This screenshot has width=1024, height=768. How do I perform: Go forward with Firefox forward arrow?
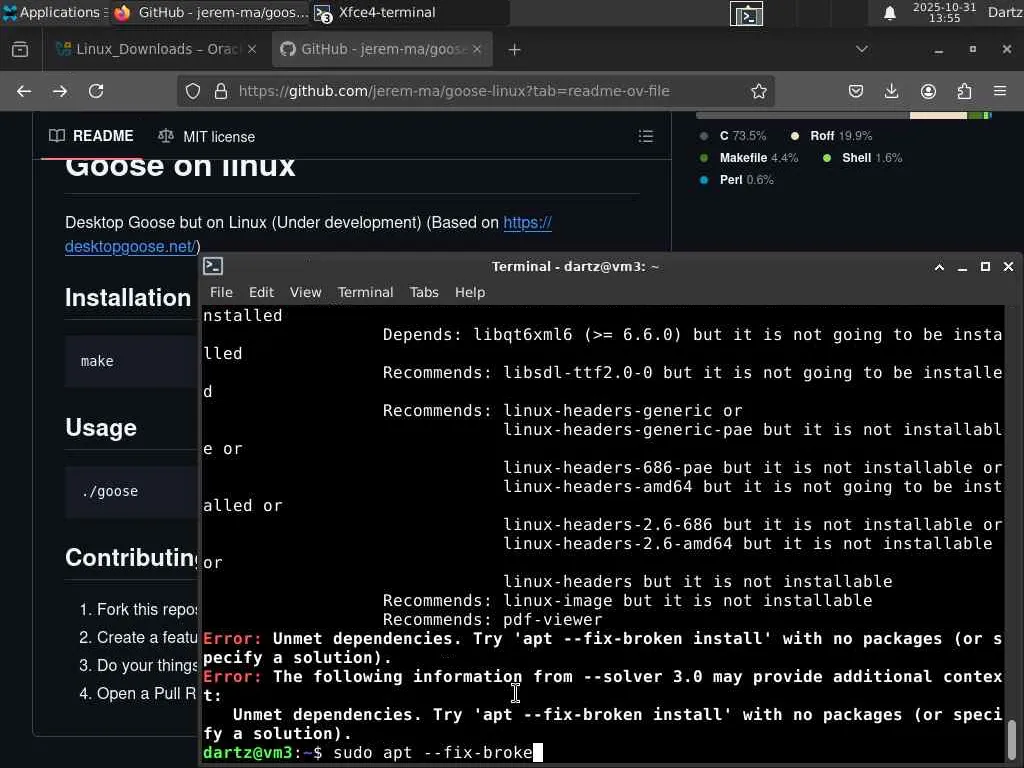tap(60, 91)
